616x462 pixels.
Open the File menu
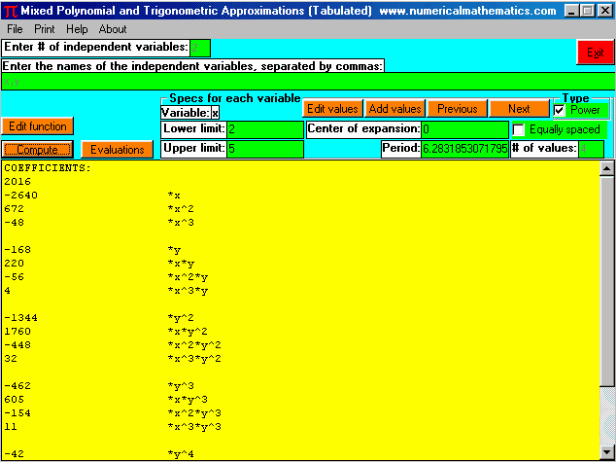coord(15,29)
